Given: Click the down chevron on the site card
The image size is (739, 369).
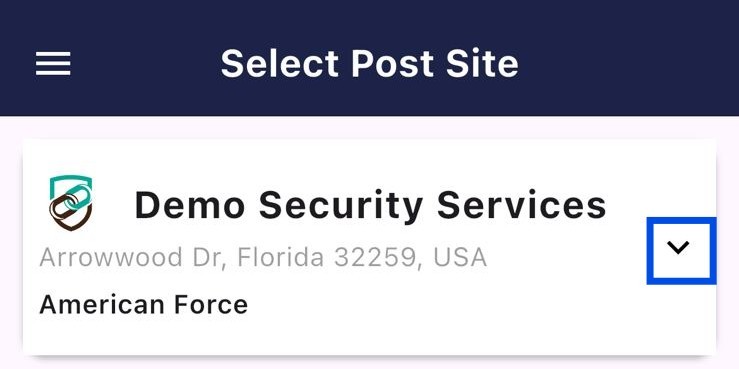Looking at the screenshot, I should pos(681,251).
